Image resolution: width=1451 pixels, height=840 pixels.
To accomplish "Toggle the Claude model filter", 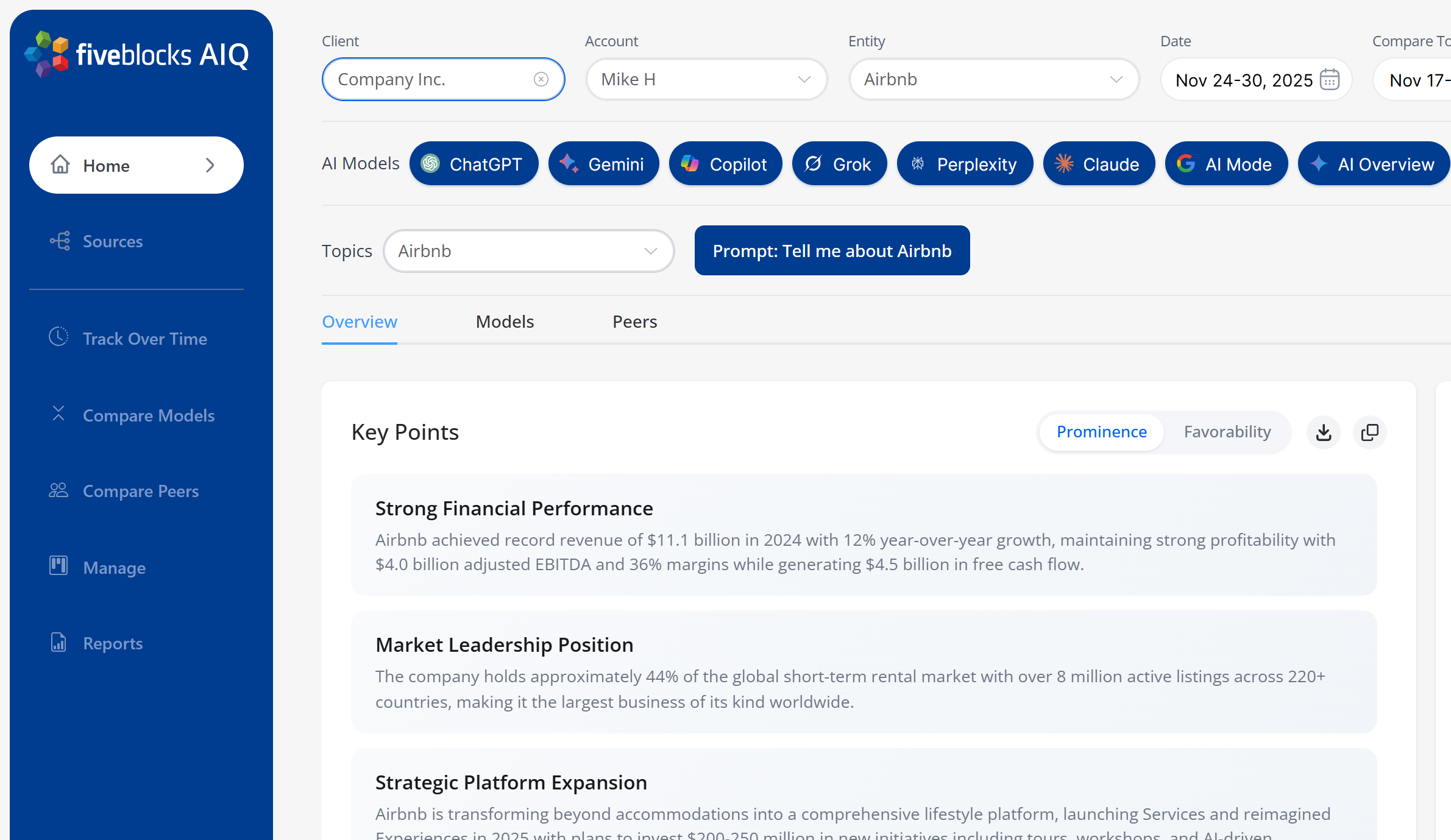I will [1098, 164].
